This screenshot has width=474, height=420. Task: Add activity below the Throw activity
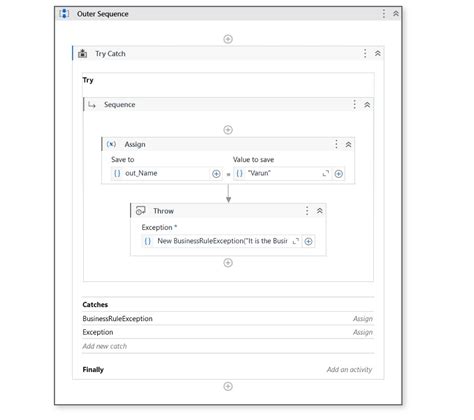228,263
